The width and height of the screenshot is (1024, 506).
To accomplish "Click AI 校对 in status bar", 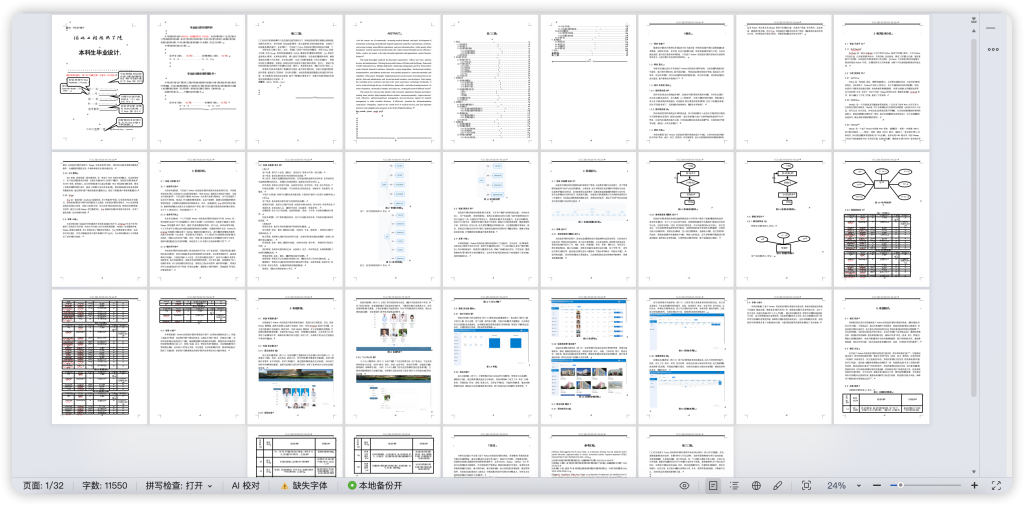I will (246, 486).
